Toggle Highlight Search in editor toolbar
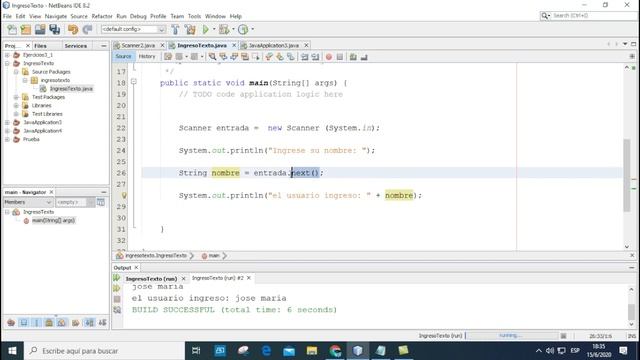Image resolution: width=640 pixels, height=360 pixels. pyautogui.click(x=245, y=57)
